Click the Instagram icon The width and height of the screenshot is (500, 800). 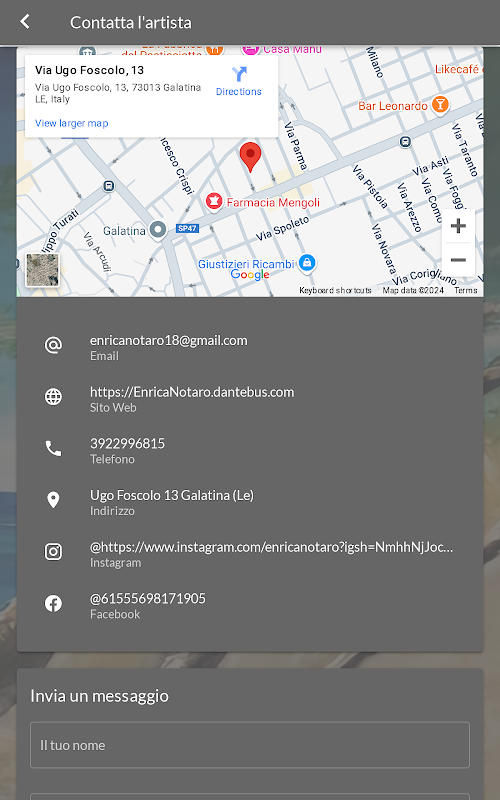pos(53,552)
